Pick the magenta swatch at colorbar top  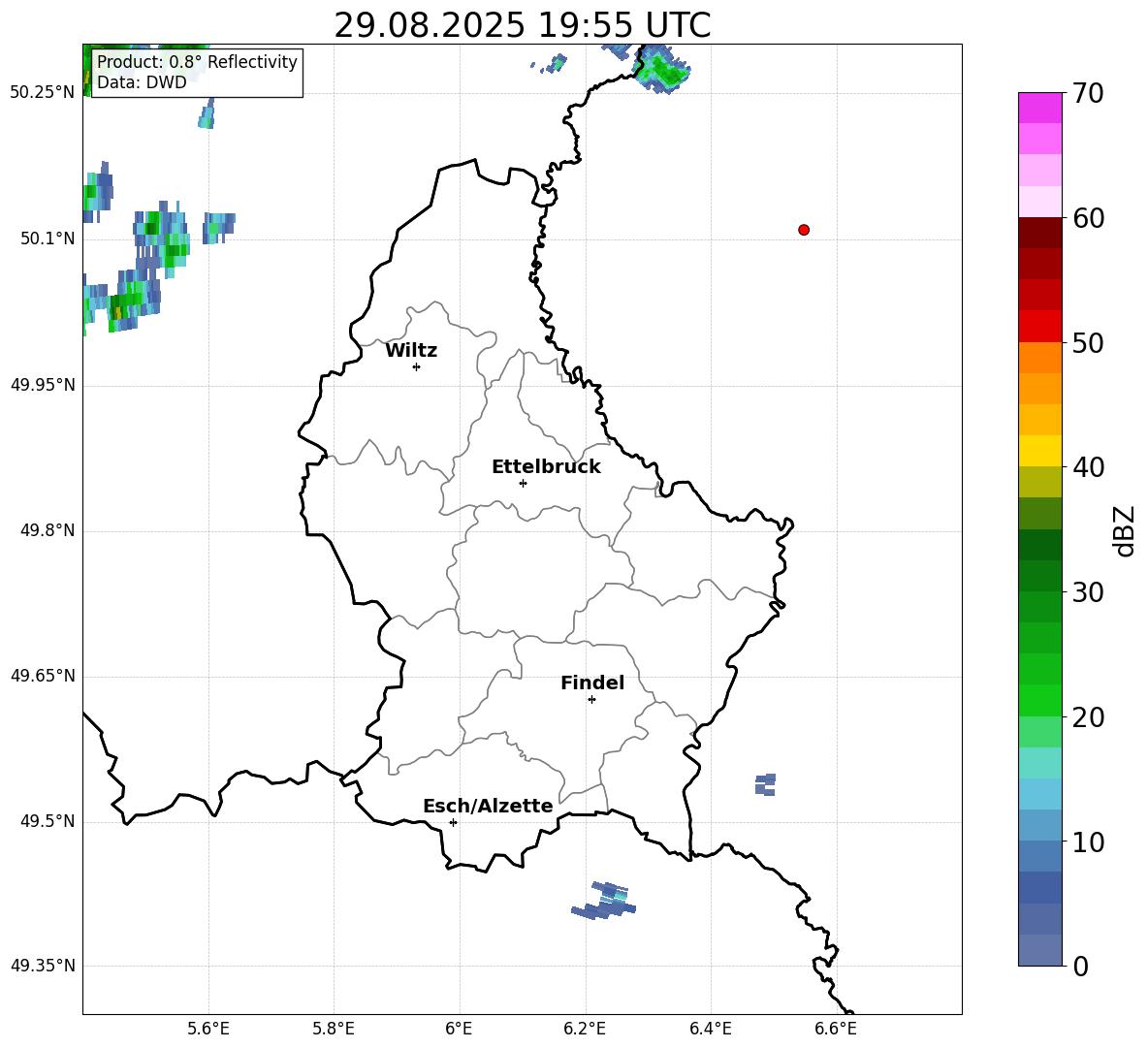point(1040,108)
